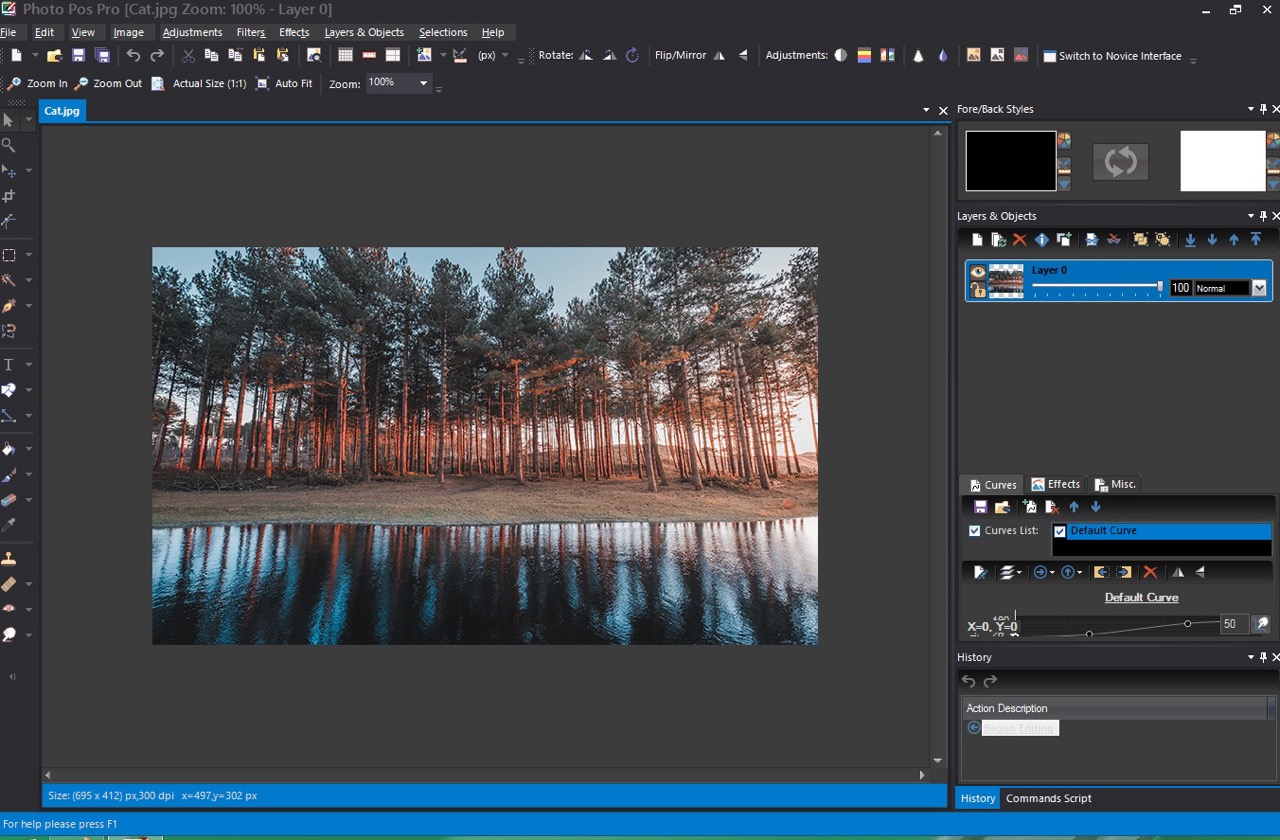Viewport: 1280px width, 840px height.
Task: Create a new layer in Layers & Objects
Action: [976, 239]
